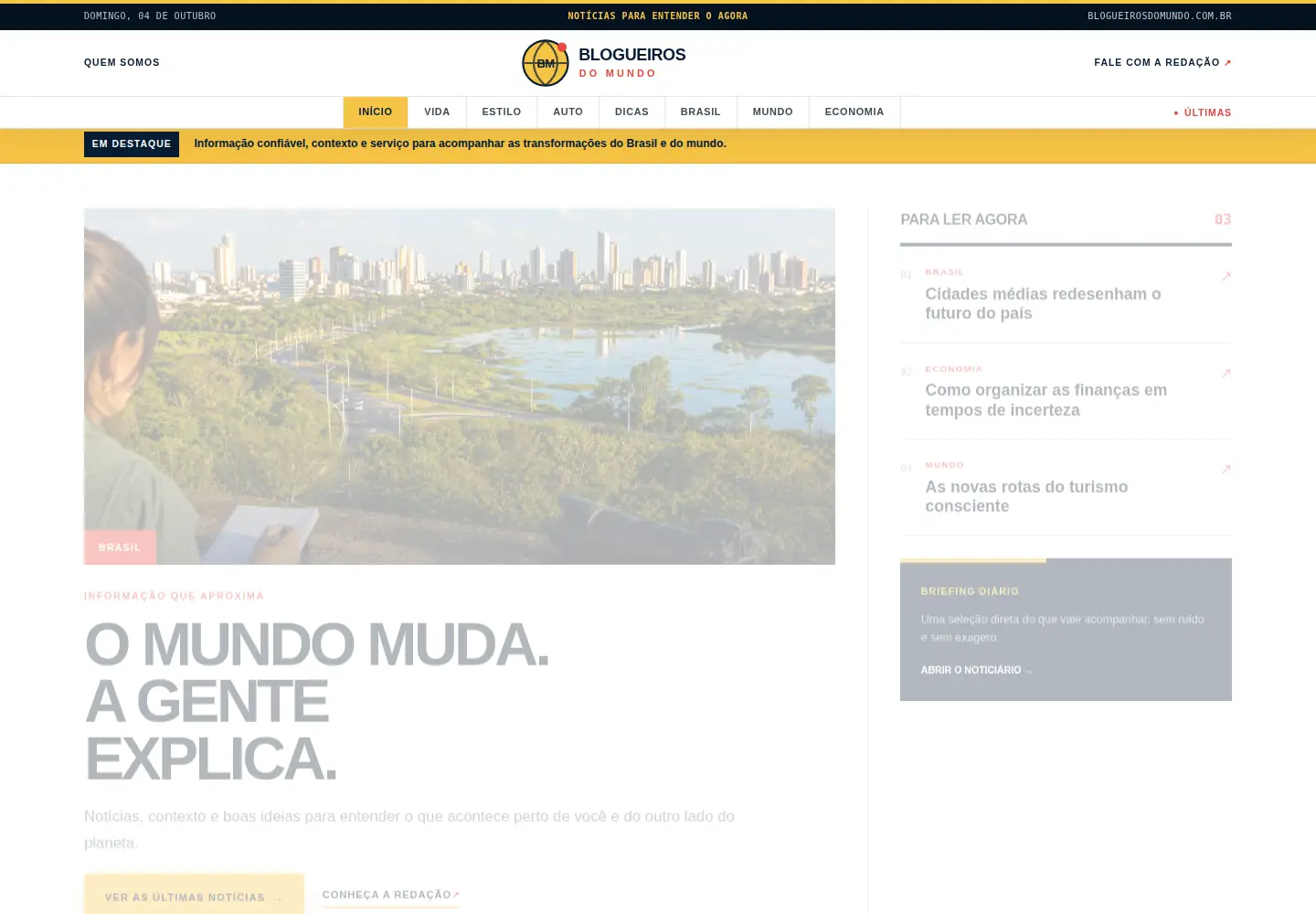Open the Brasil section tab
1316x914 pixels.
pyautogui.click(x=701, y=112)
